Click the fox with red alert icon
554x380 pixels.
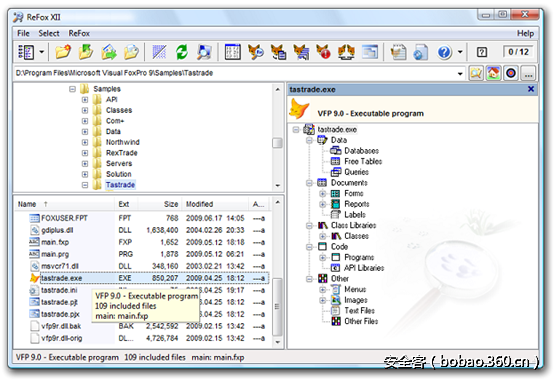(323, 52)
